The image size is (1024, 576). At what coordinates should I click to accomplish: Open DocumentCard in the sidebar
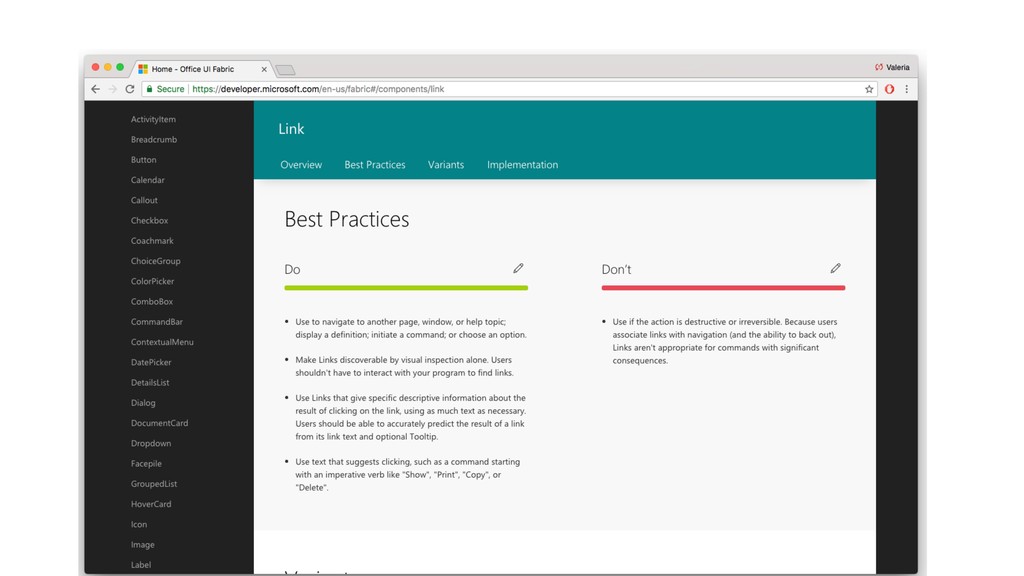[x=159, y=423]
